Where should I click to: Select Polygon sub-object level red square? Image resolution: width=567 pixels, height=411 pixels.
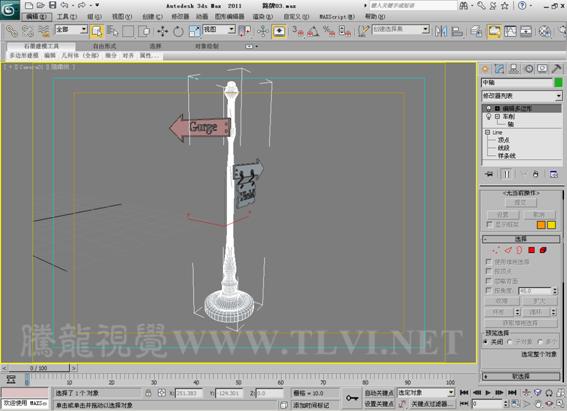(531, 250)
